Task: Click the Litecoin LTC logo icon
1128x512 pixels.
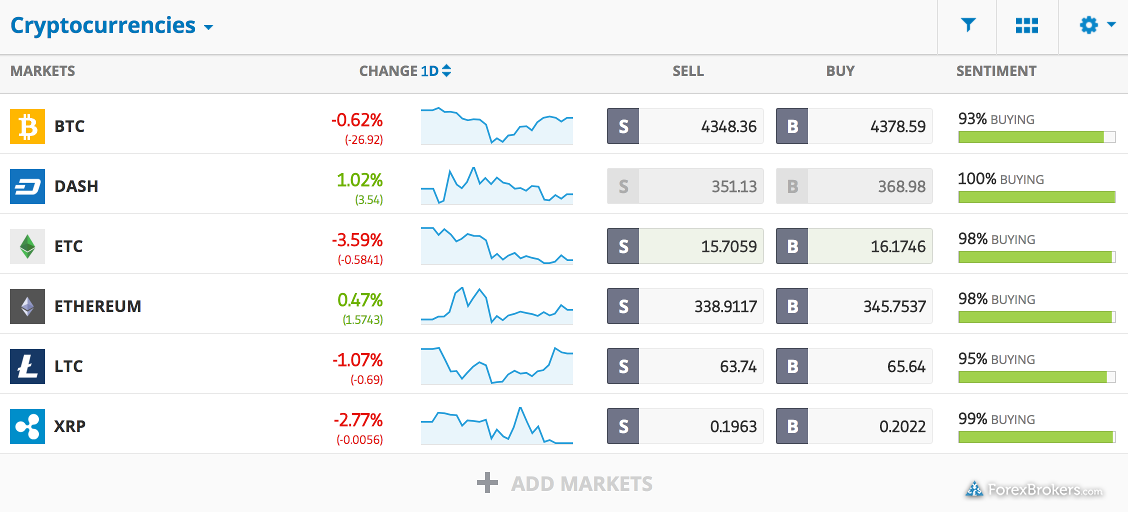Action: (27, 366)
